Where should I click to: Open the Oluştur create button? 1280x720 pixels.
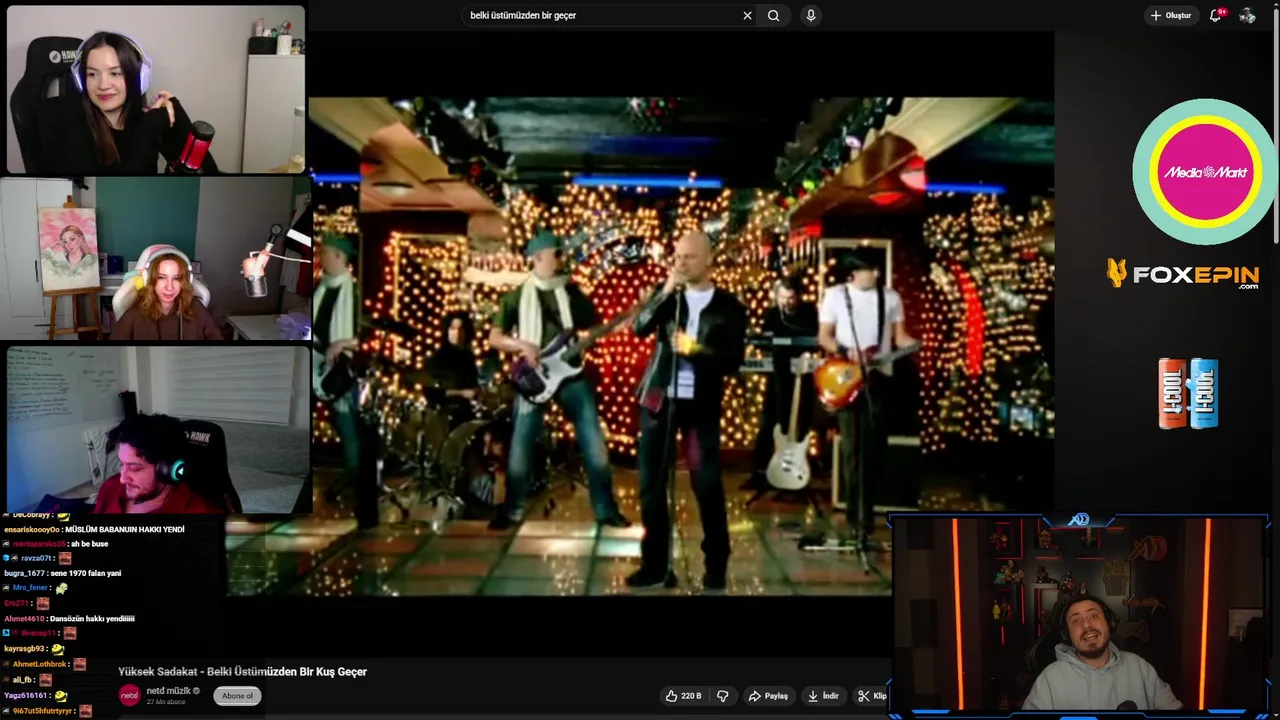(x=1171, y=15)
